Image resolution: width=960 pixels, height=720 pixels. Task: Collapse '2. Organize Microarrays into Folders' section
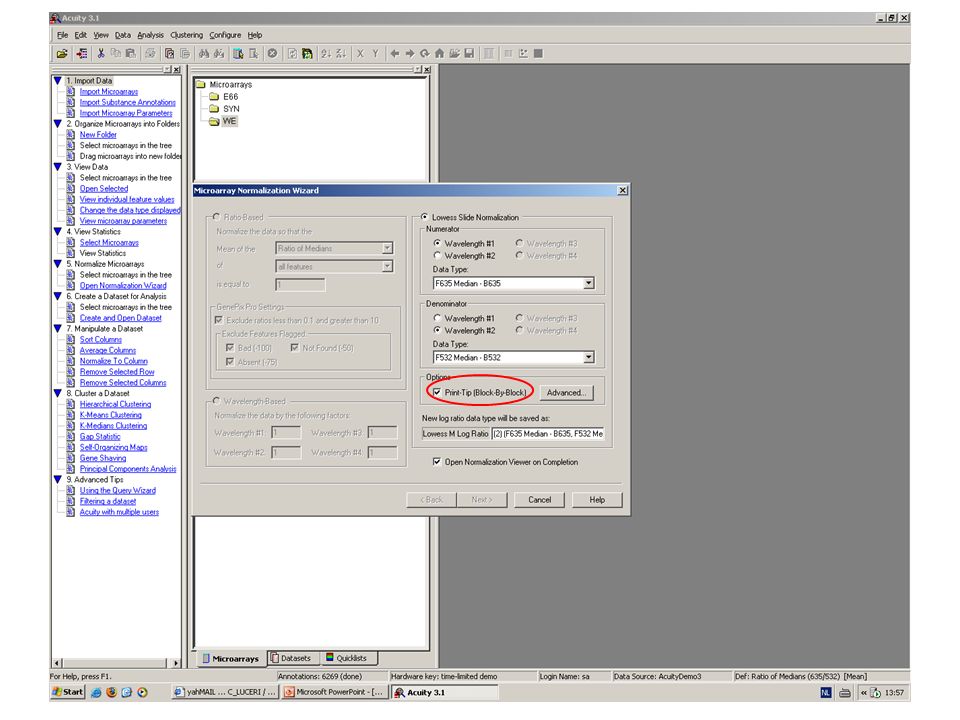click(x=58, y=124)
